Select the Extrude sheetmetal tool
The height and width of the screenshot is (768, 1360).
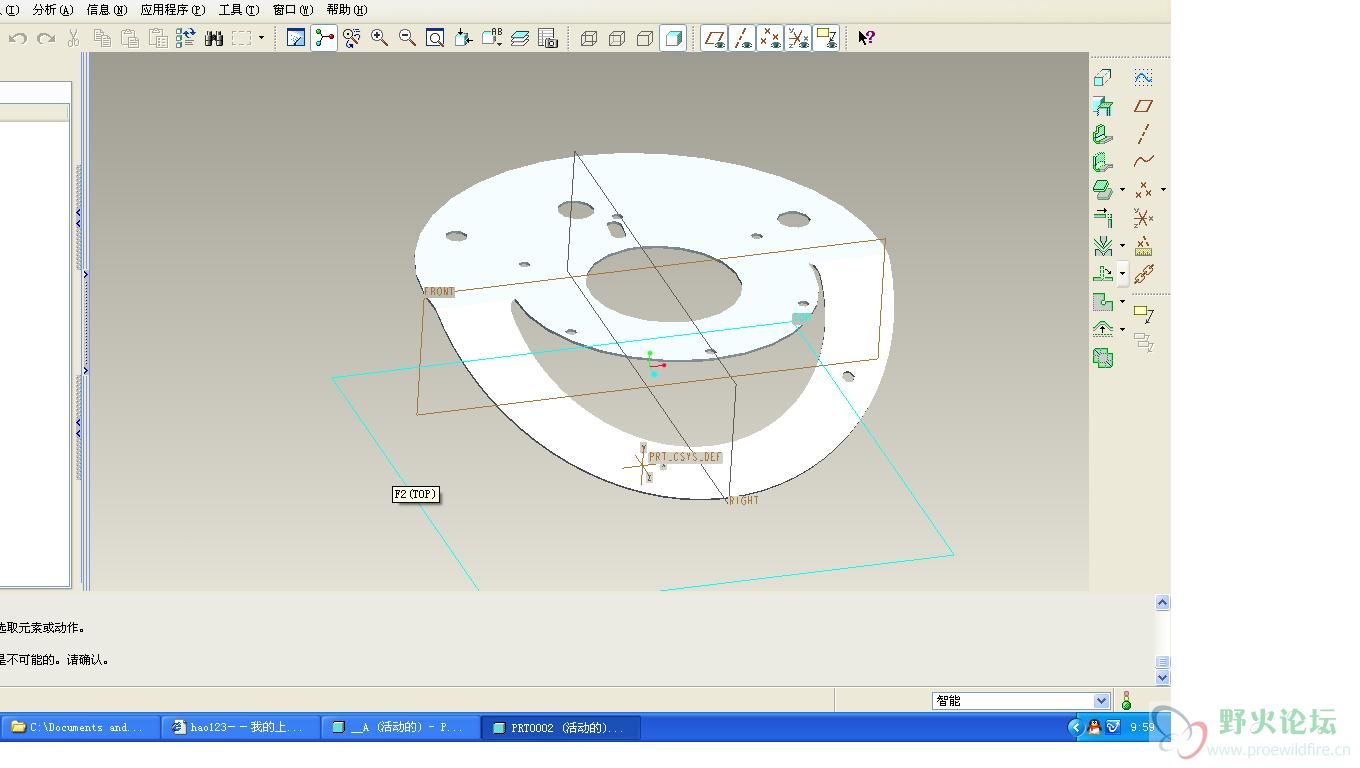click(1102, 189)
